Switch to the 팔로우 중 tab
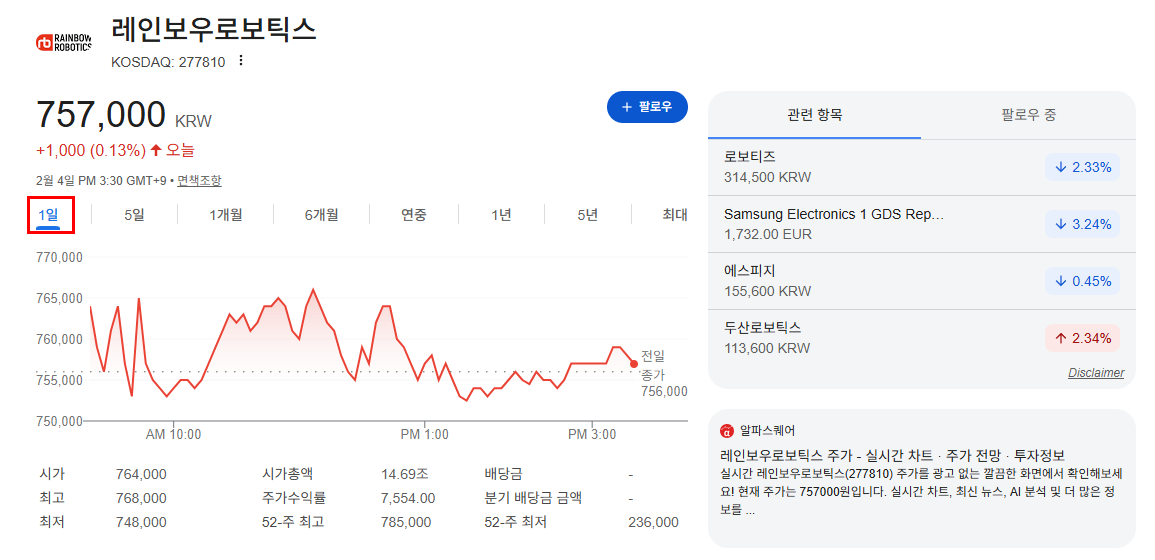The width and height of the screenshot is (1155, 560). pos(1029,115)
